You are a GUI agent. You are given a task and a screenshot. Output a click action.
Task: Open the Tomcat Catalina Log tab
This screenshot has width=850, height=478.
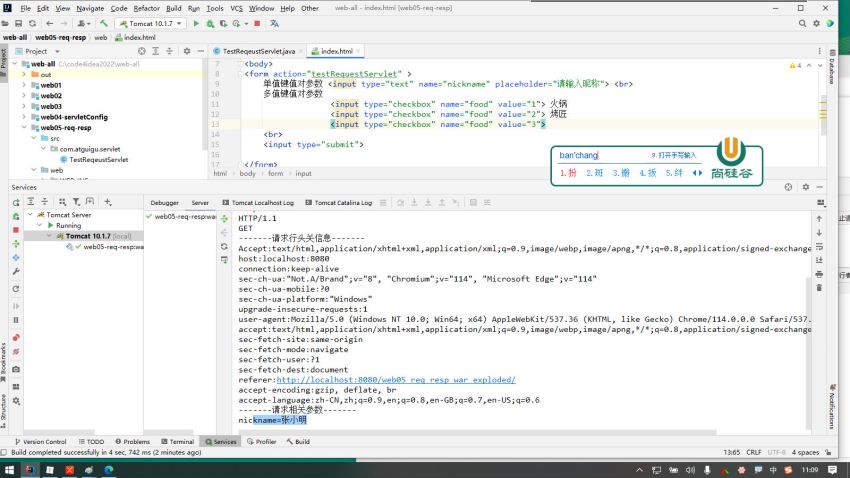(343, 202)
